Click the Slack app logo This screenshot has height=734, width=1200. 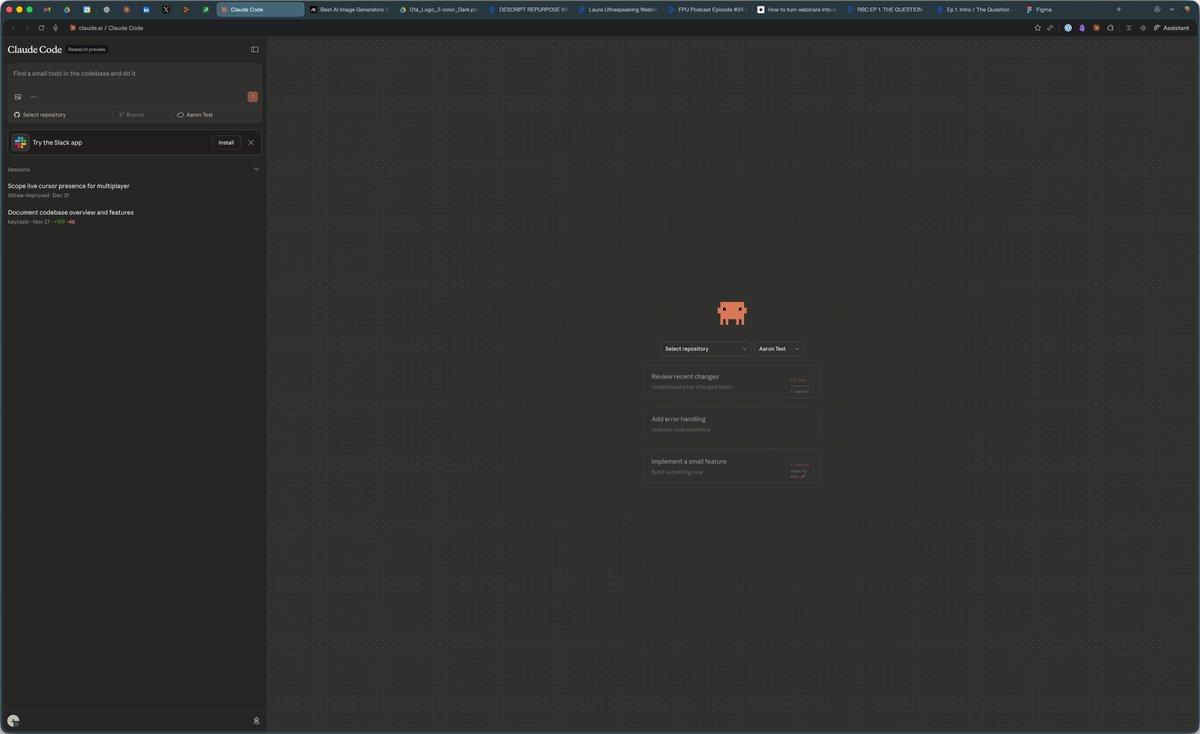pyautogui.click(x=20, y=143)
